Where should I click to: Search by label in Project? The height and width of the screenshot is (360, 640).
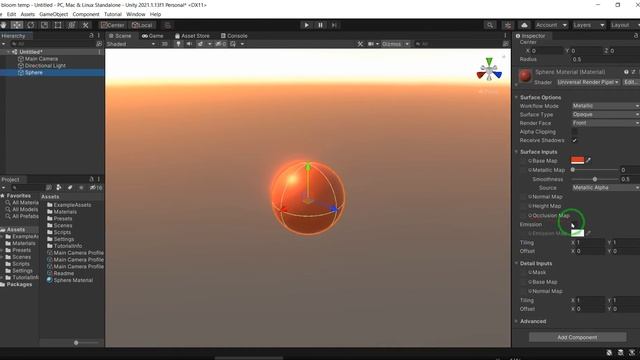[x=70, y=187]
